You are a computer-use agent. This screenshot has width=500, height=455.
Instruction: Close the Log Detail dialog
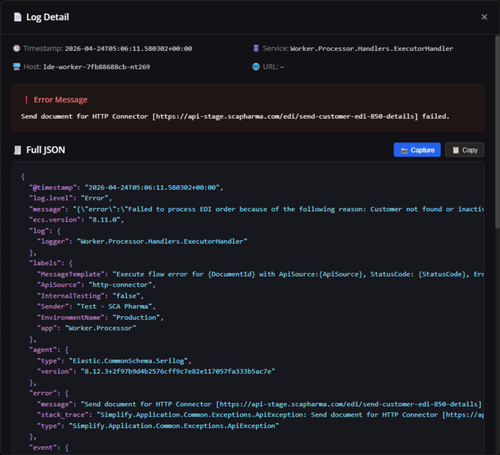pos(484,17)
